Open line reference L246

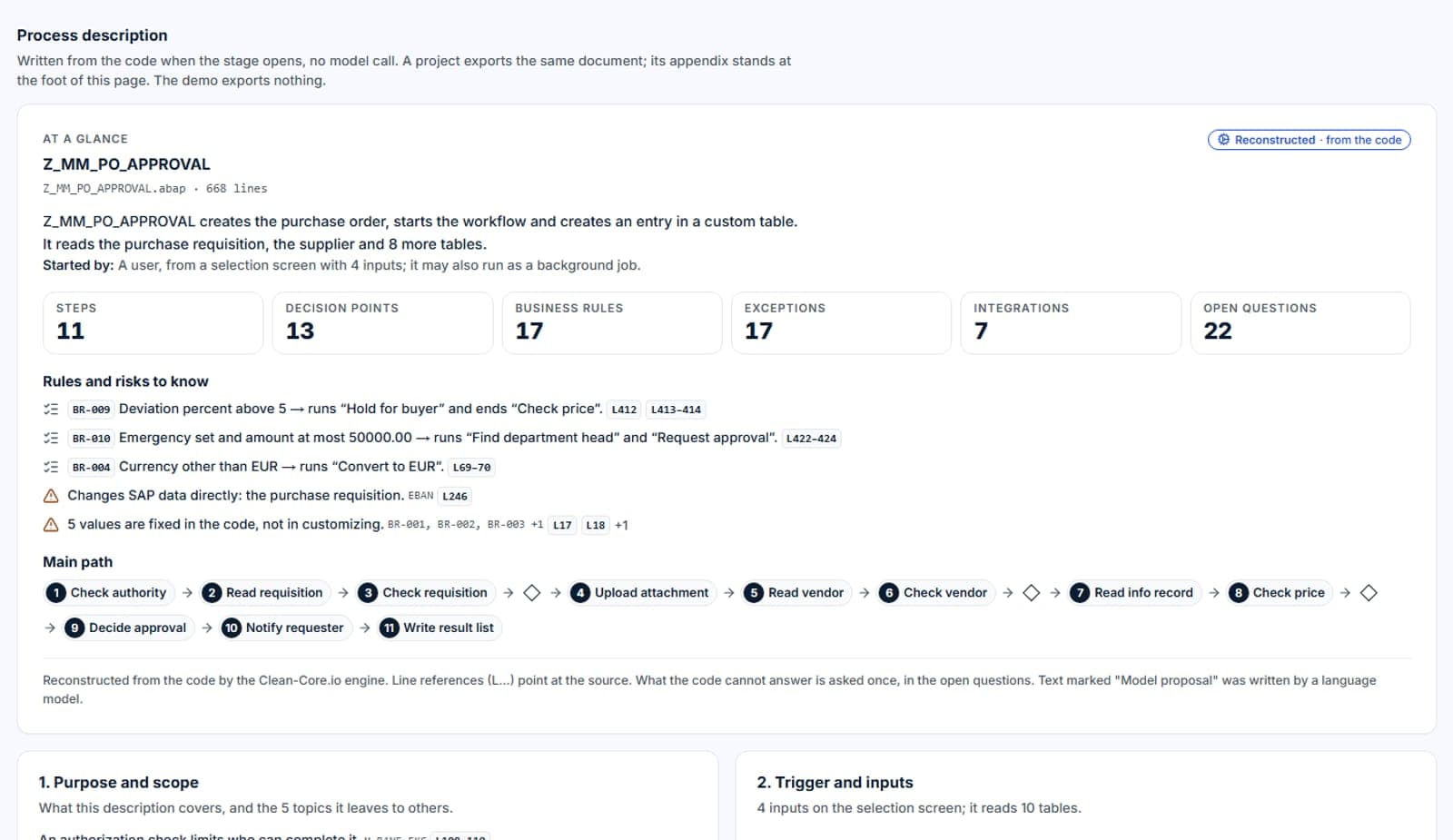coord(455,497)
